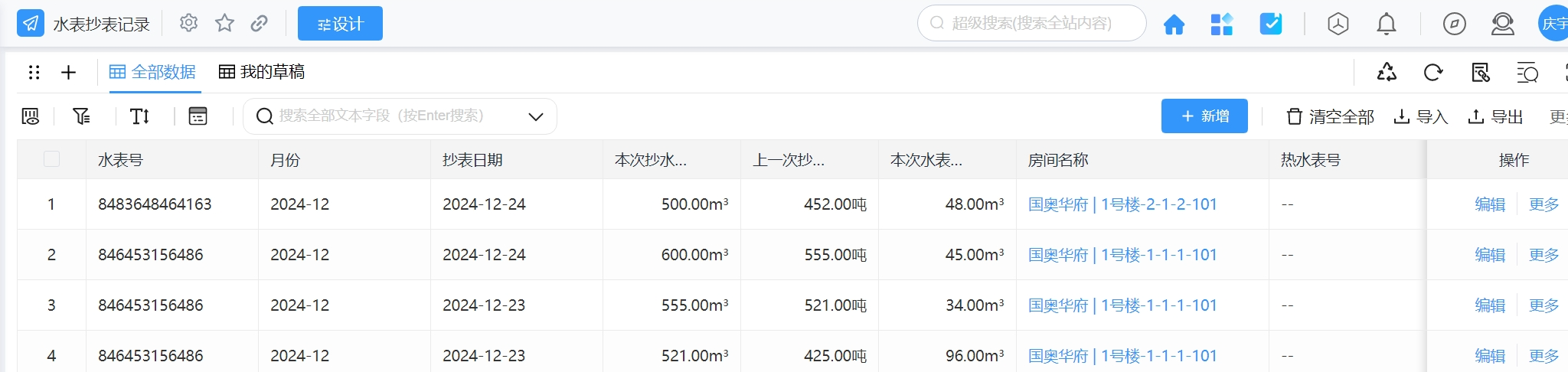Click the 新增 button
The height and width of the screenshot is (372, 1568).
click(x=1204, y=116)
